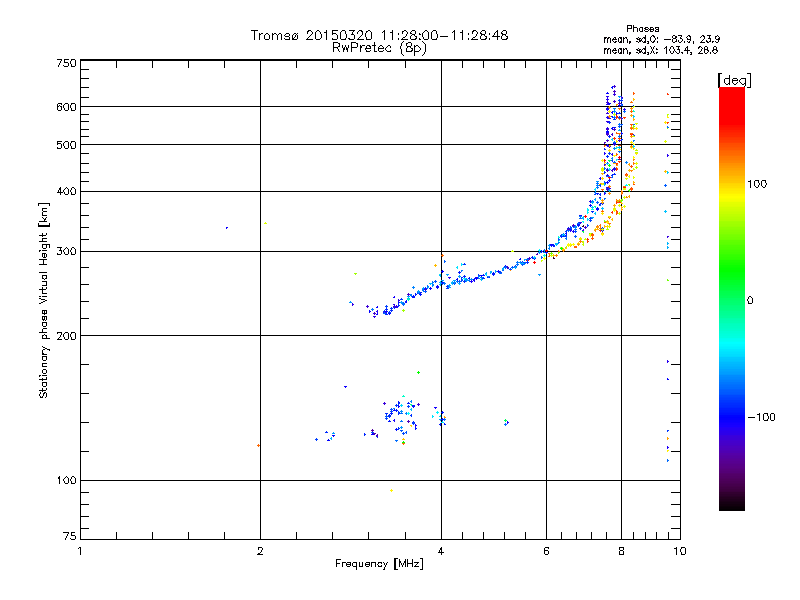Image resolution: width=800 pixels, height=600 pixels.
Task: Click the "Stationary phase Virtual Height [km]" axis title
Action: tap(44, 300)
